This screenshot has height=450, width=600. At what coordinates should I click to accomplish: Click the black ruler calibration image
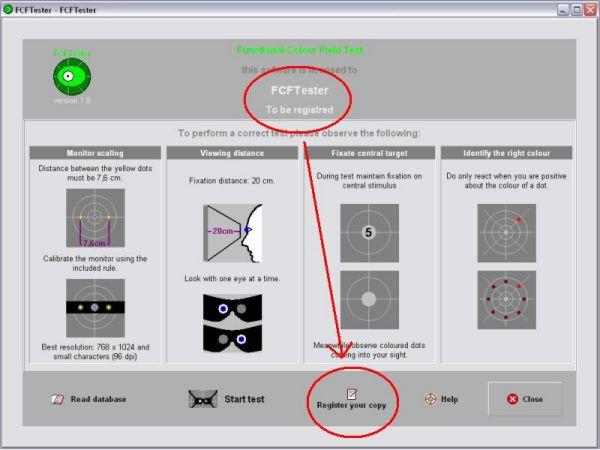coord(95,308)
